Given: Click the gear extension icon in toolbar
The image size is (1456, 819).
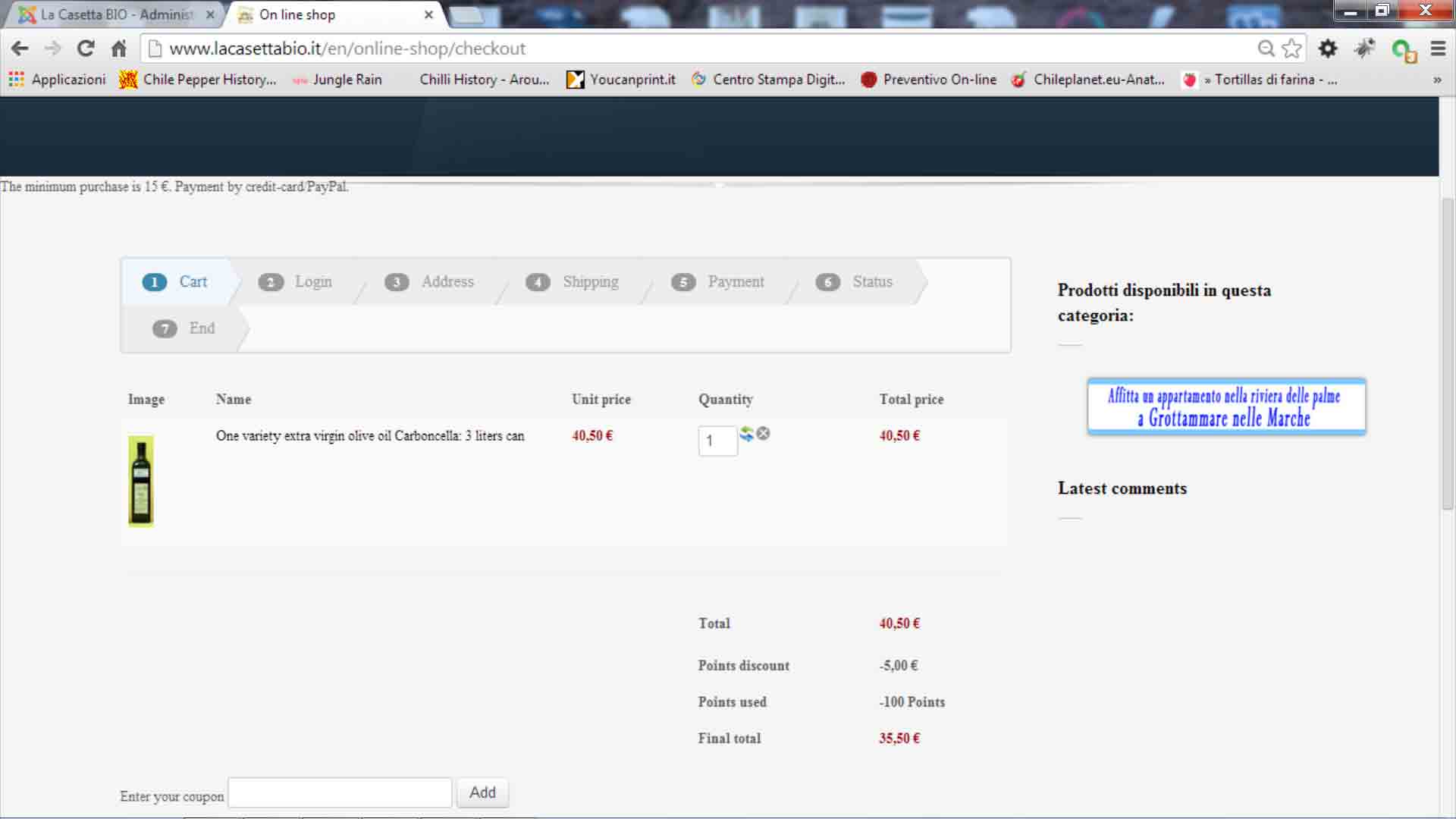Looking at the screenshot, I should coord(1327,49).
